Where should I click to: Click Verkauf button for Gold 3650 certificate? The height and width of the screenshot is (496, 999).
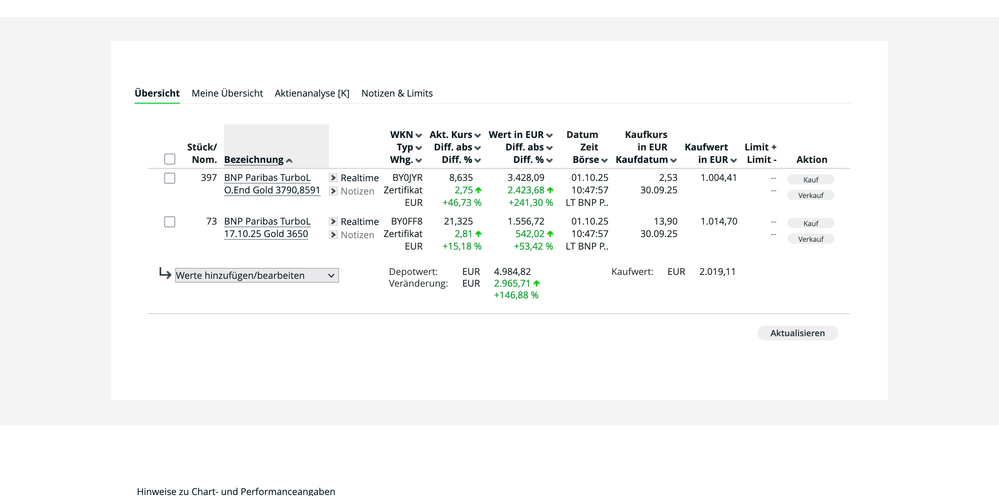(810, 239)
